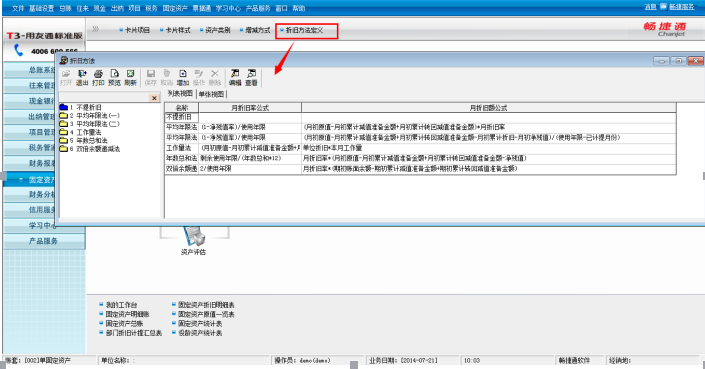Select tree folder 4 工作量法
705x369 pixels.
click(80, 132)
